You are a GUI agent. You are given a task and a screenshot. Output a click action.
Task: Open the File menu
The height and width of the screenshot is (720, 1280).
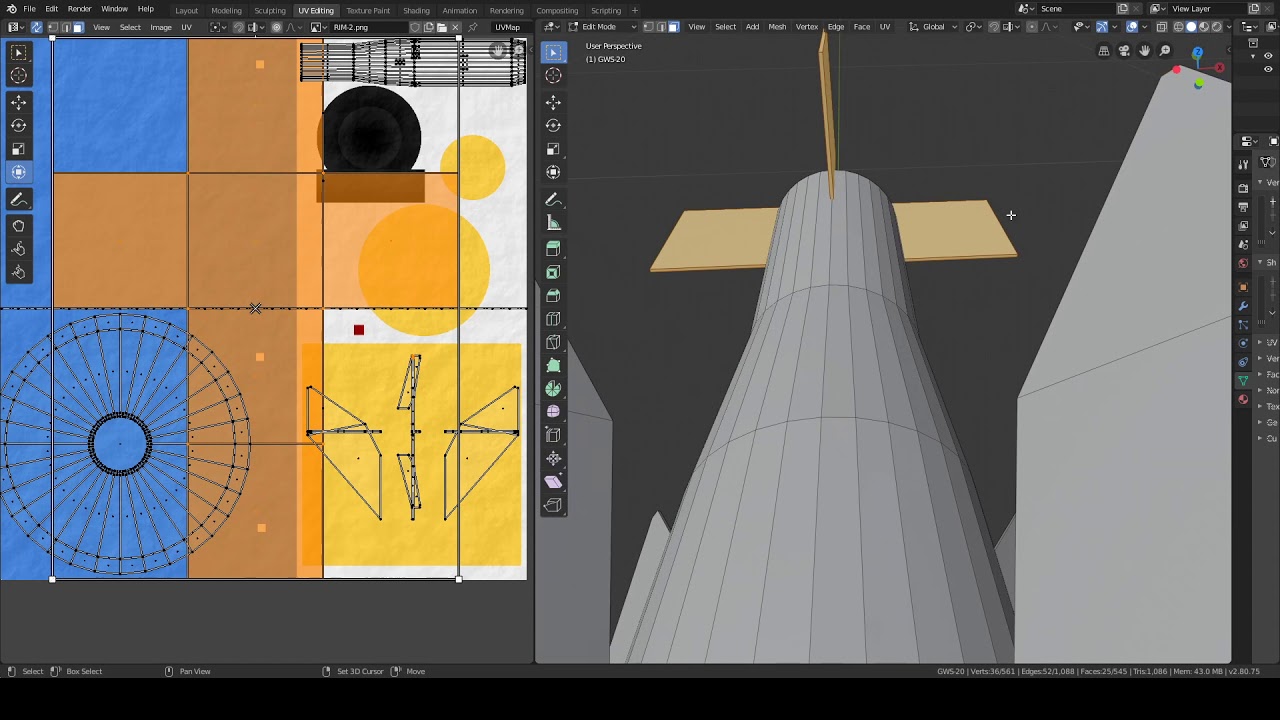[30, 9]
